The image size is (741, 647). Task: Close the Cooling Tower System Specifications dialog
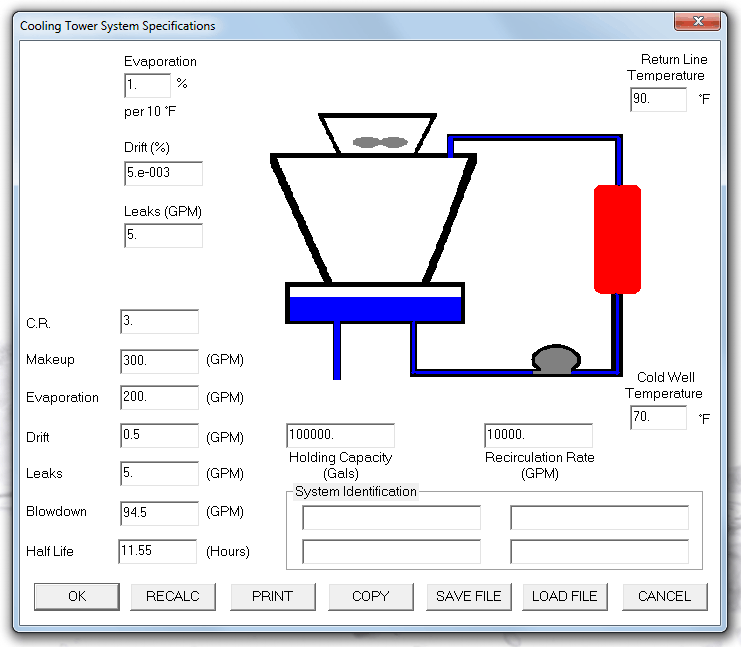point(698,21)
